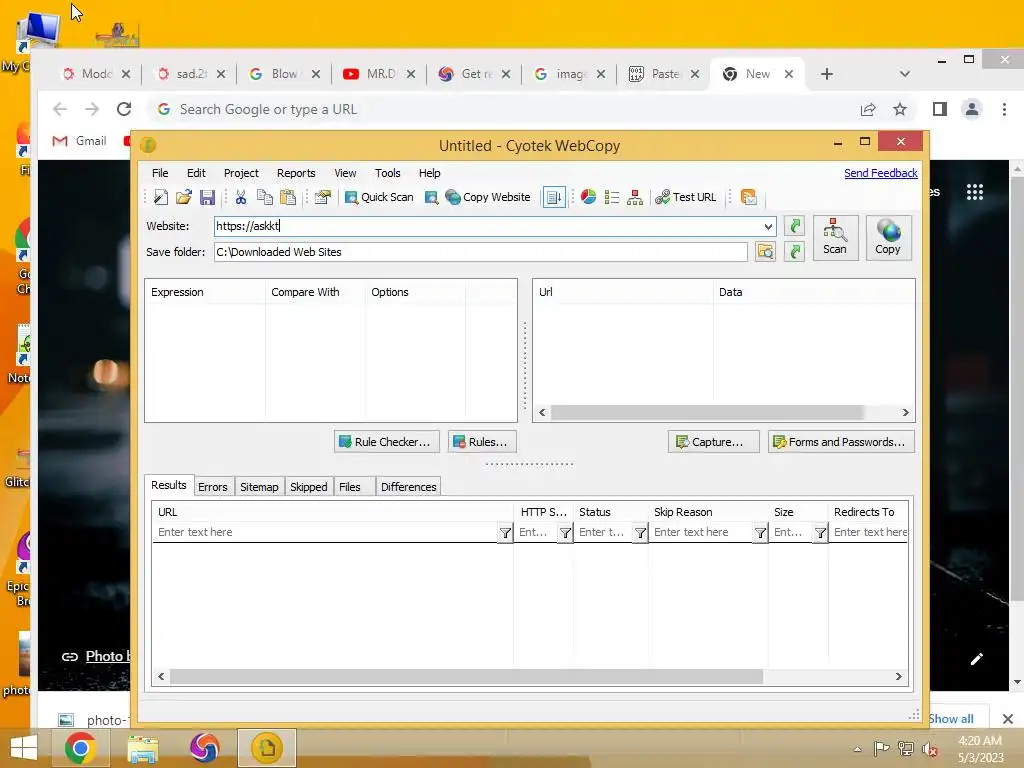Image resolution: width=1024 pixels, height=768 pixels.
Task: Click the Redirects To column header
Action: tap(868, 512)
